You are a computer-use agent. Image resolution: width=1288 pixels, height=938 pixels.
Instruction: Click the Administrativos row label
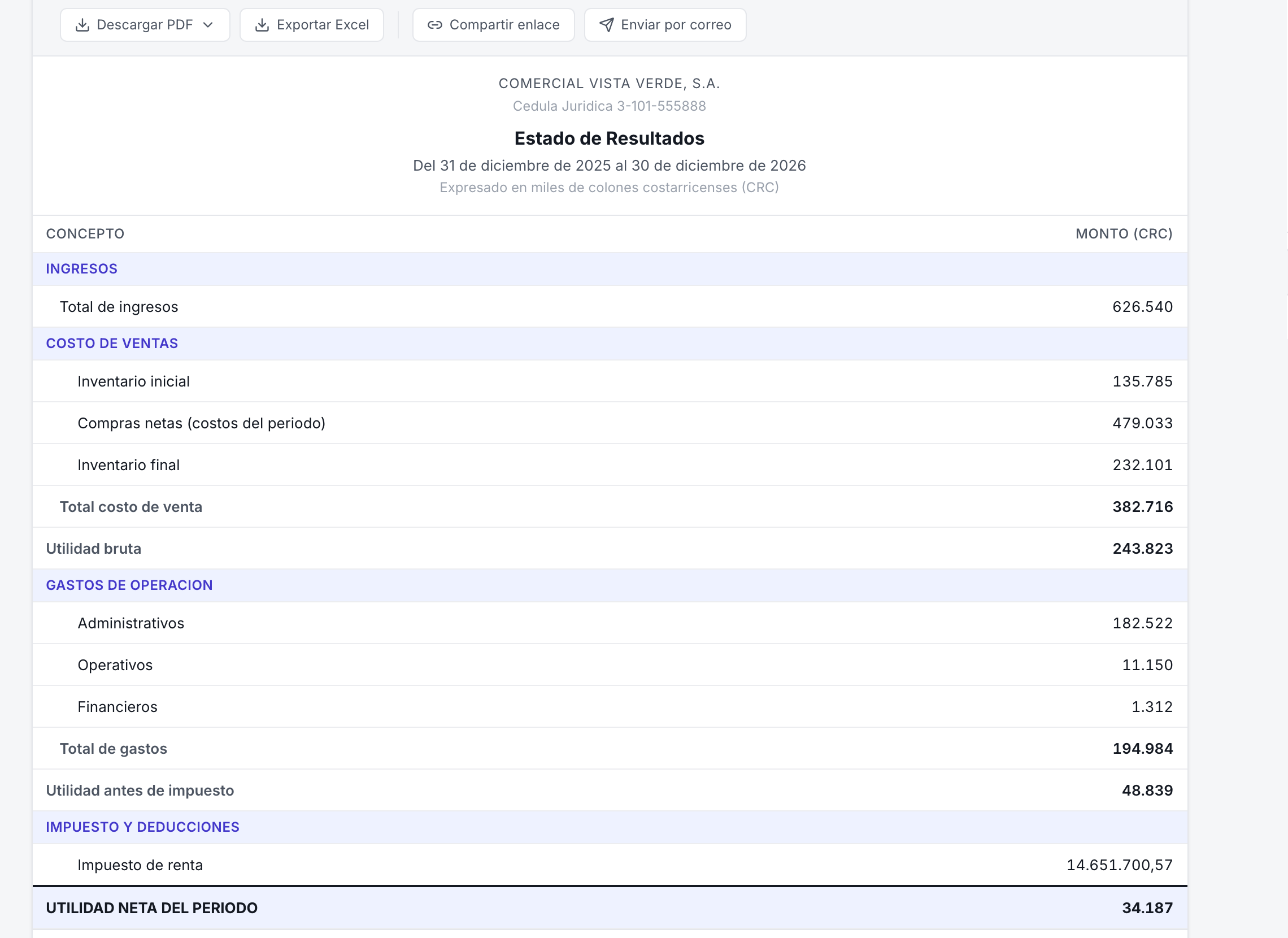click(x=131, y=623)
